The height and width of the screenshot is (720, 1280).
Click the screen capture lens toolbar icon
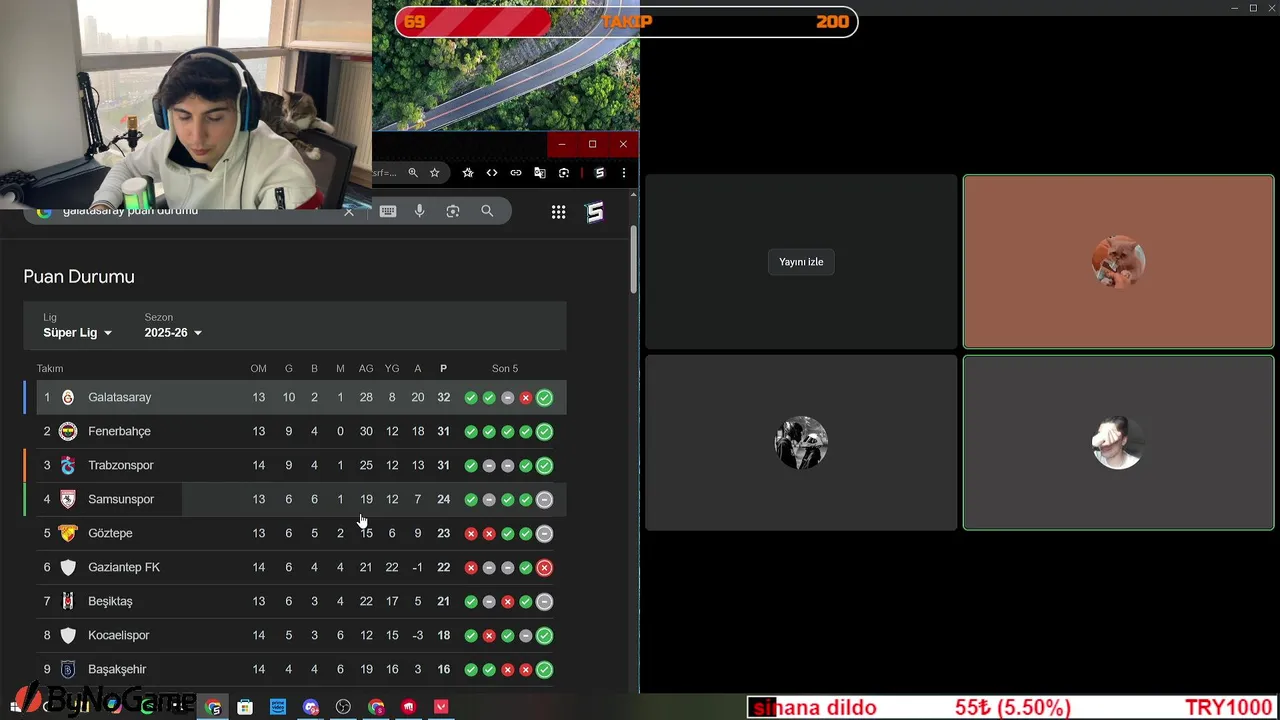click(x=564, y=173)
